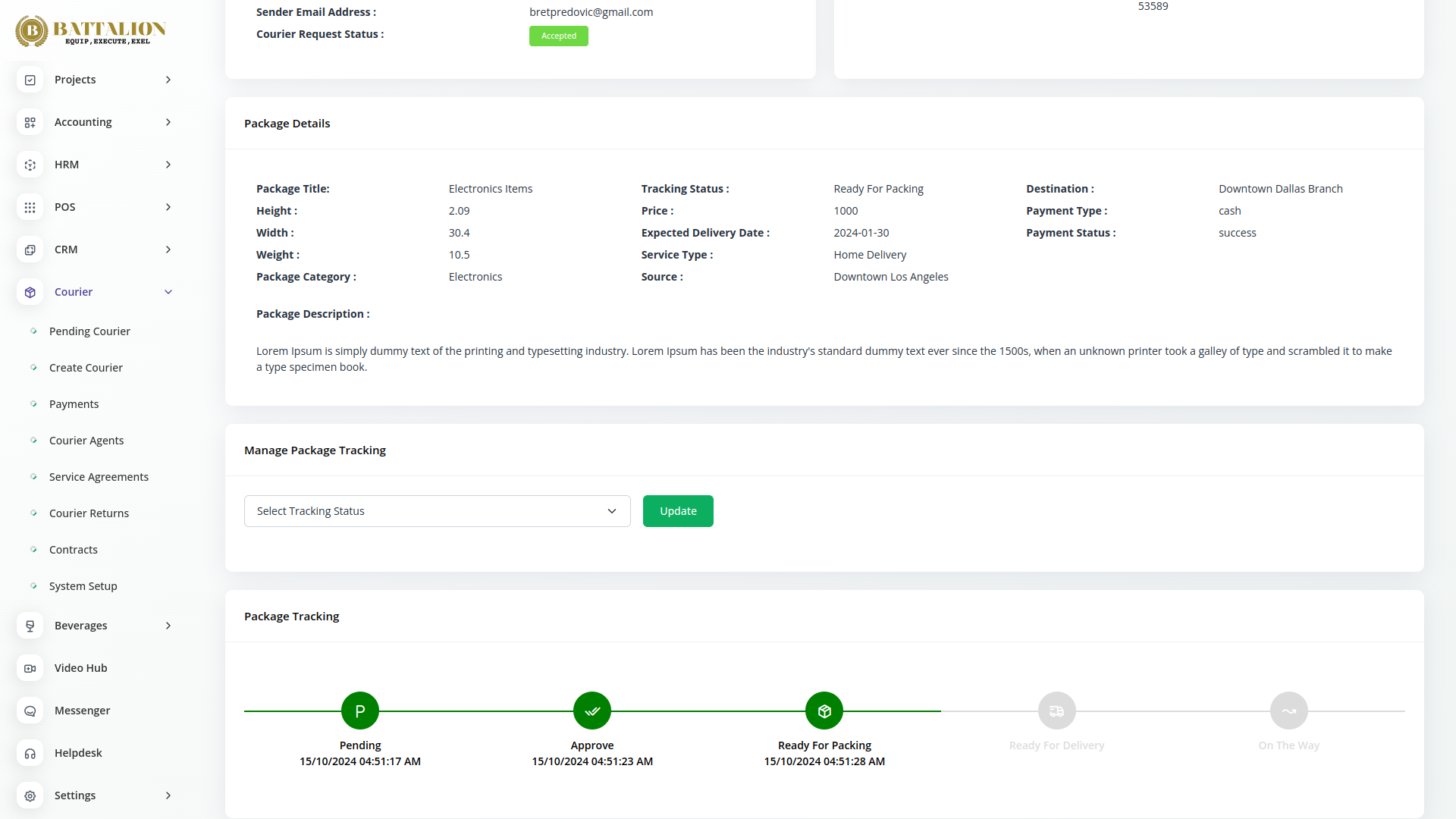The image size is (1456, 819).
Task: Click the Battalion logo
Action: point(91,30)
